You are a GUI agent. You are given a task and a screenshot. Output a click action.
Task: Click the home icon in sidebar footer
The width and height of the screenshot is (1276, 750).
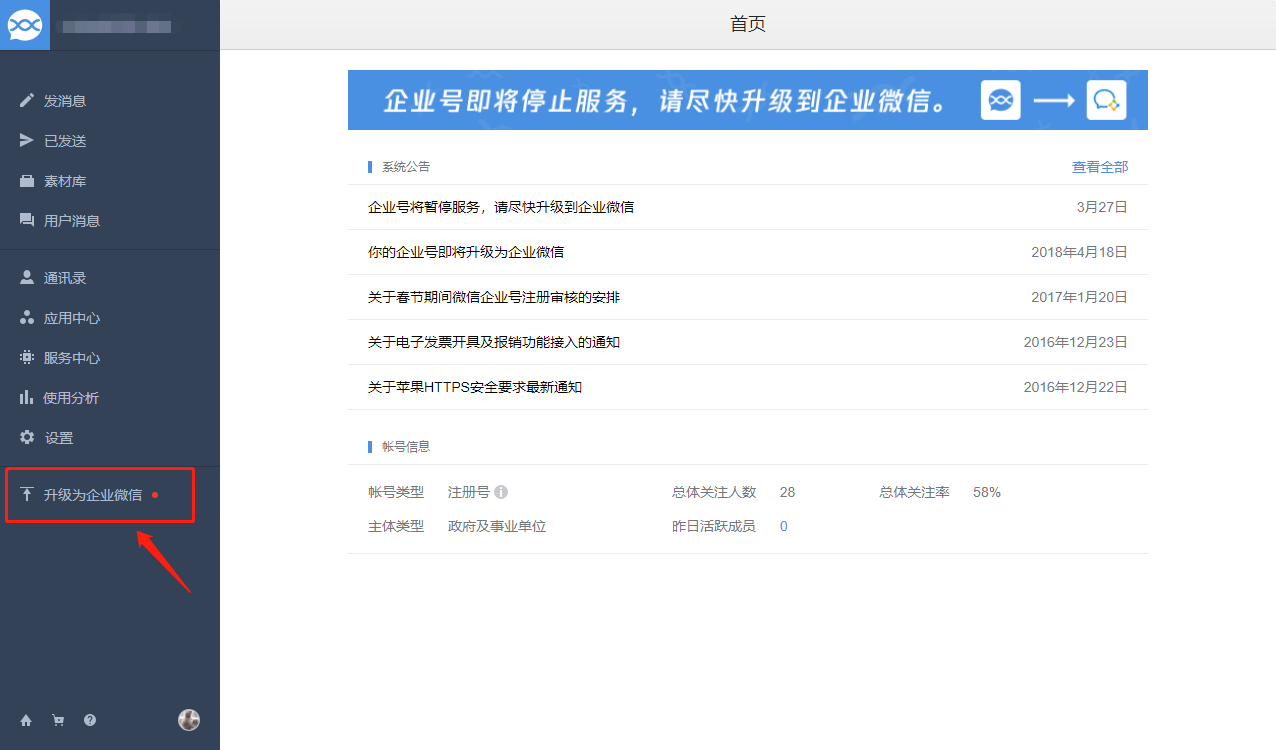(x=26, y=720)
